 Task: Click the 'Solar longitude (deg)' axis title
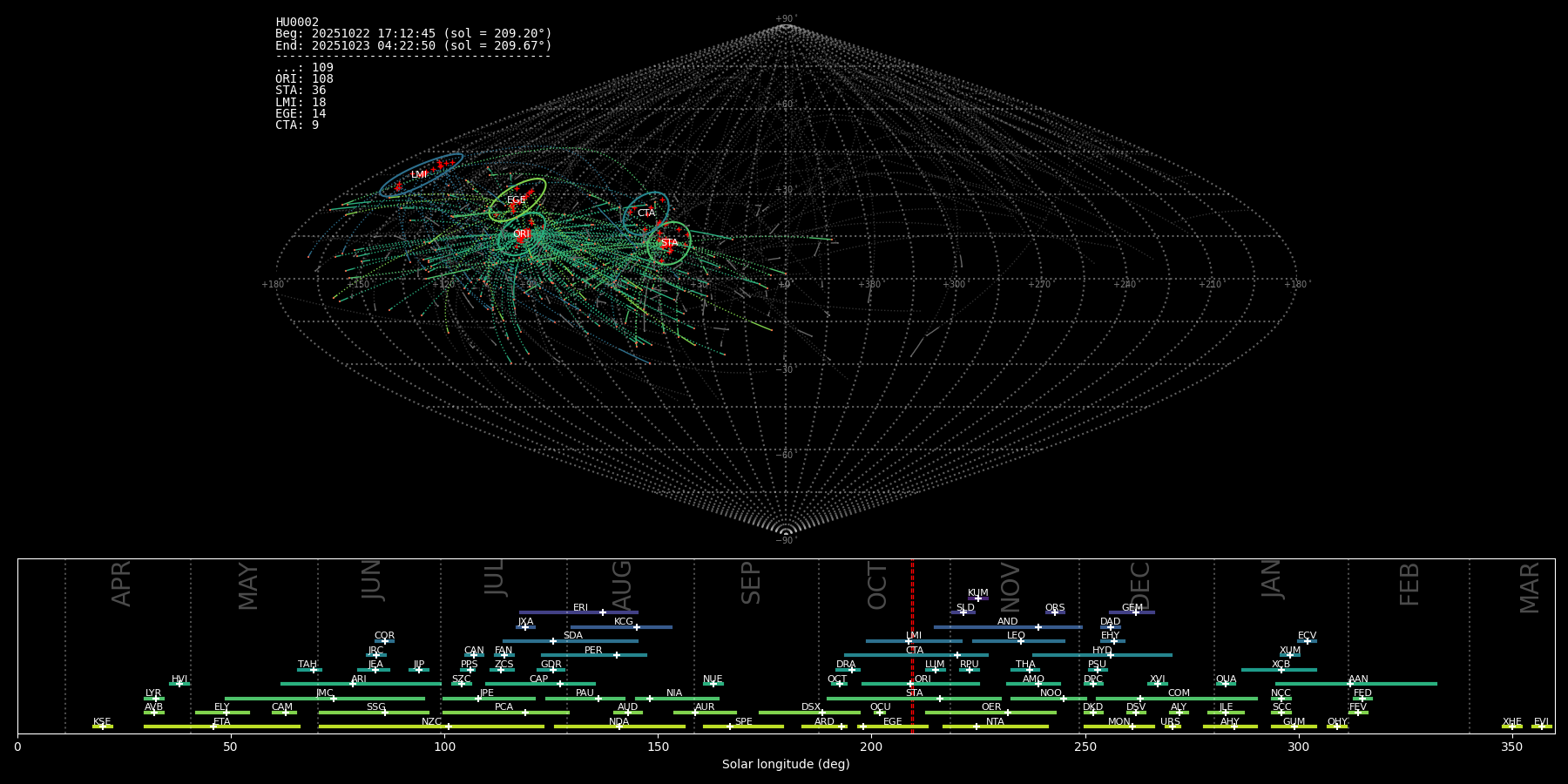coord(786,765)
